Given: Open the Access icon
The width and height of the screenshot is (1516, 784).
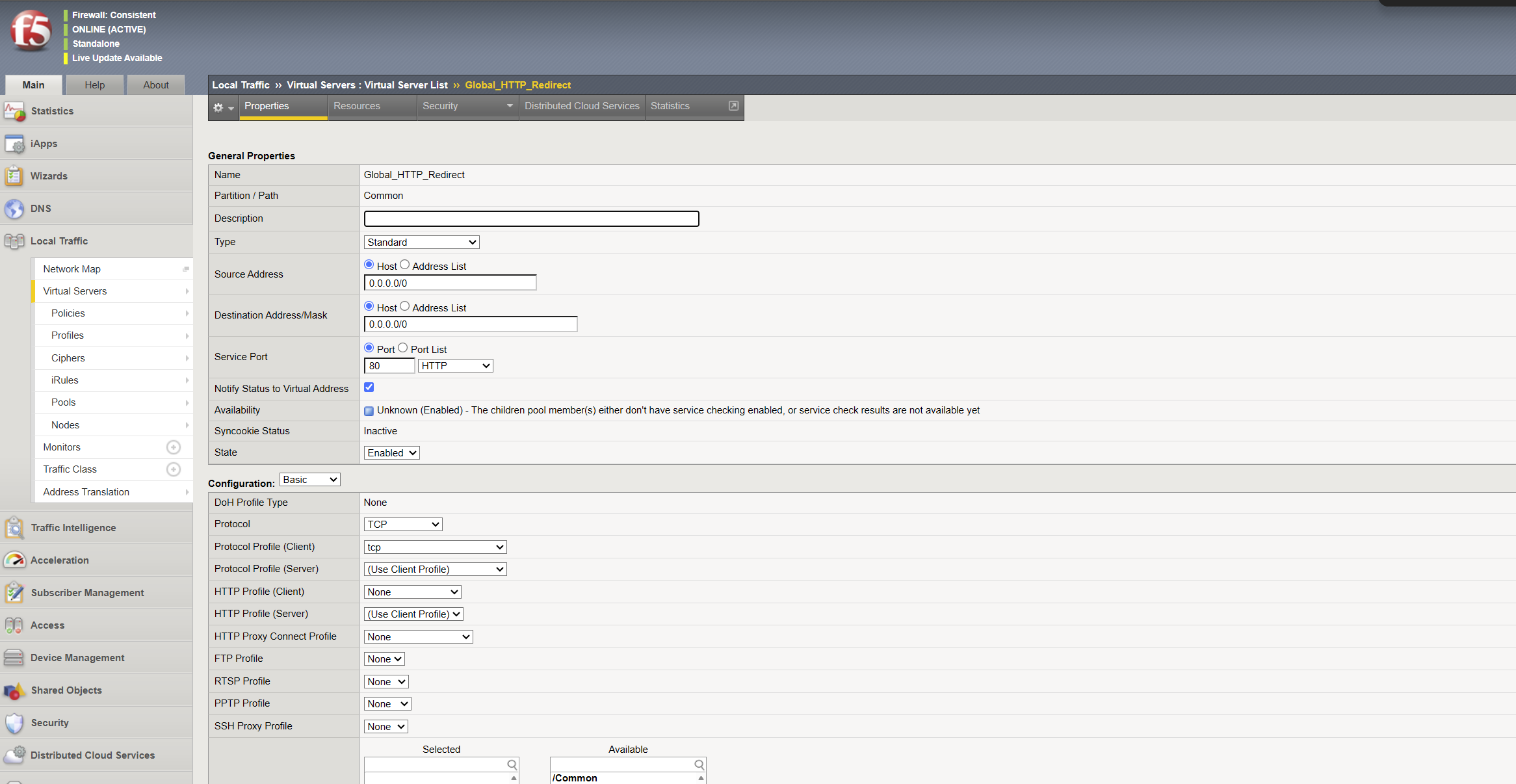Looking at the screenshot, I should tap(14, 625).
